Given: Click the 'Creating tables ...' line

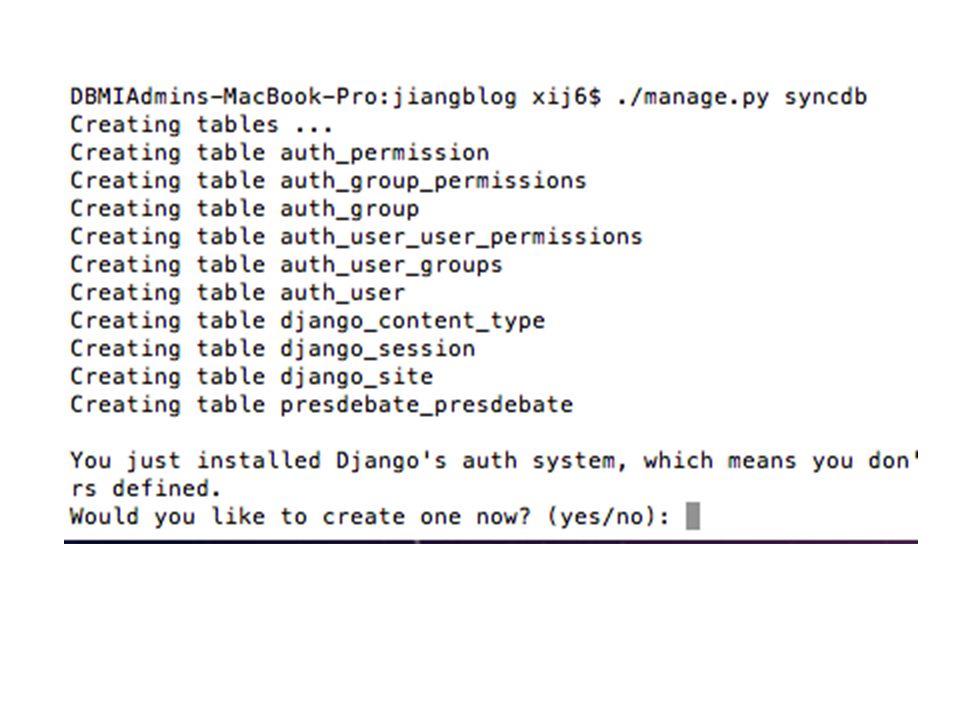Looking at the screenshot, I should coord(201,125).
